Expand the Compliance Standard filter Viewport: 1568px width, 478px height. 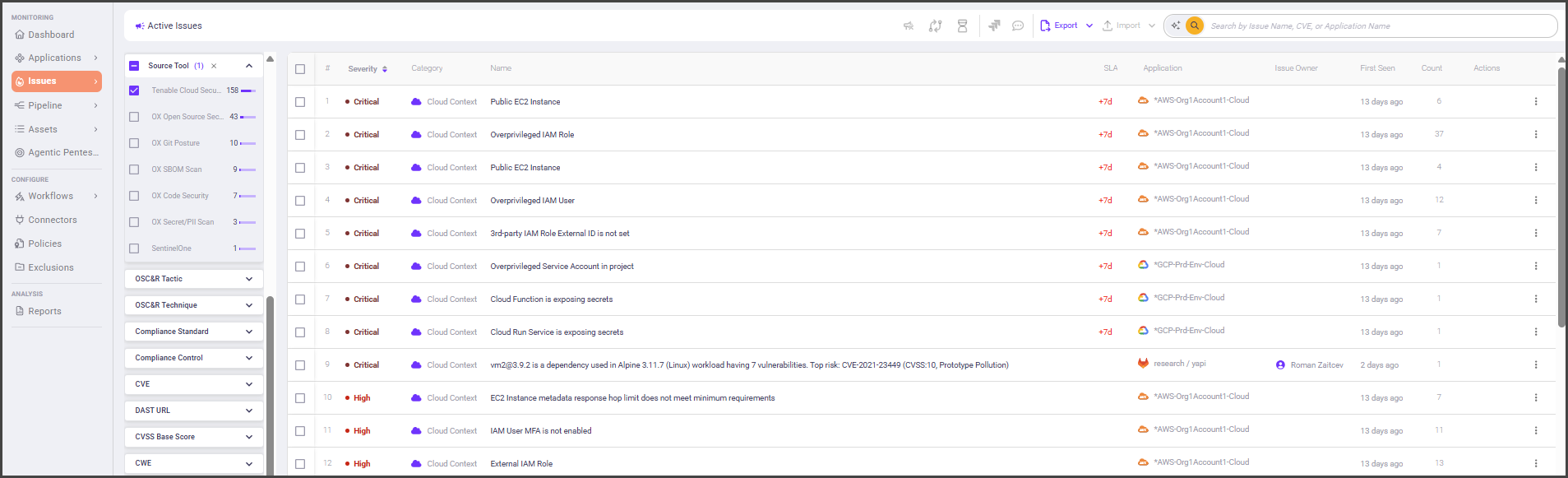click(x=194, y=332)
